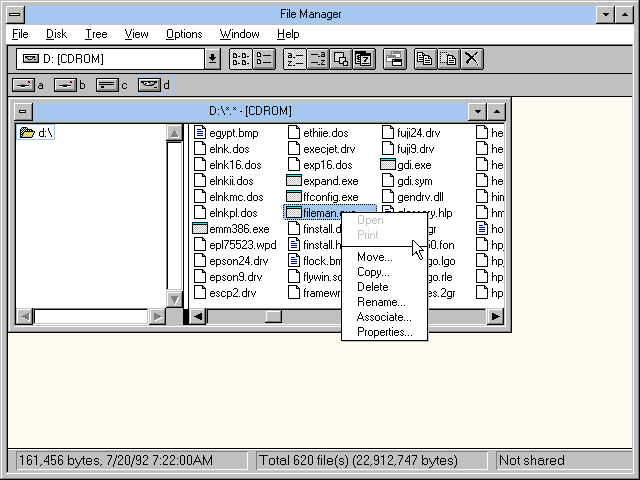Screen dimensions: 640x480
Task: Click Associate... in the context menu
Action: [x=383, y=317]
